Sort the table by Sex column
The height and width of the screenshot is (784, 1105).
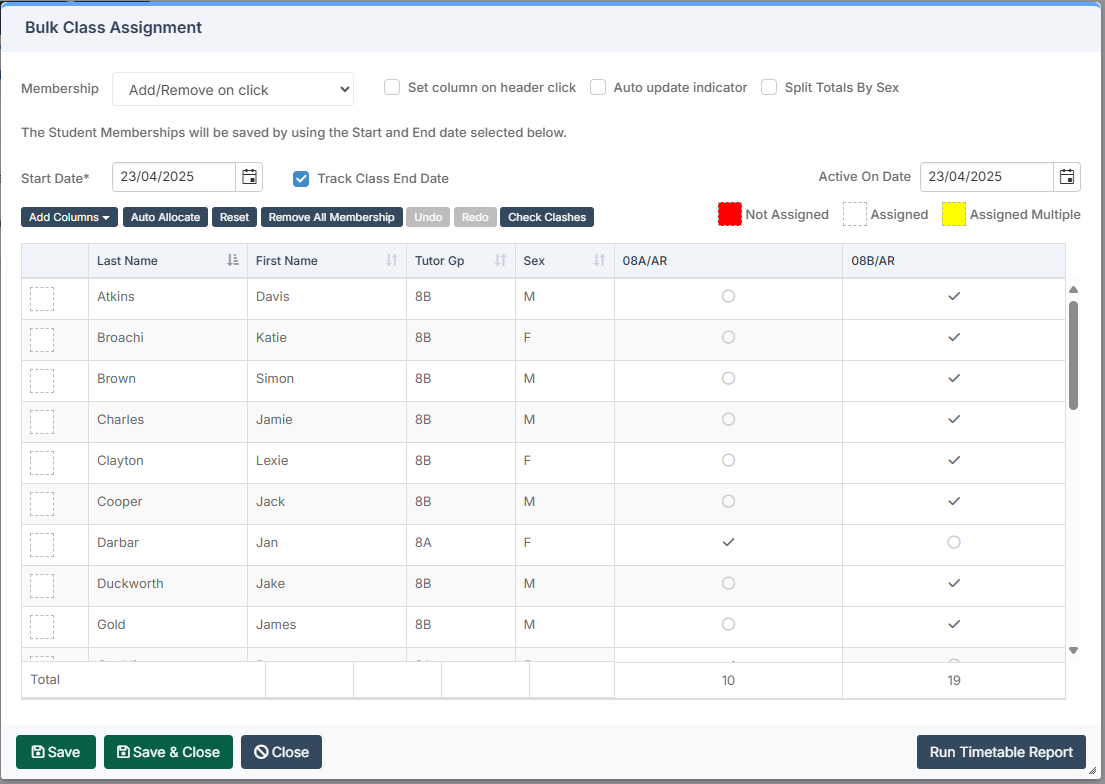coord(599,260)
